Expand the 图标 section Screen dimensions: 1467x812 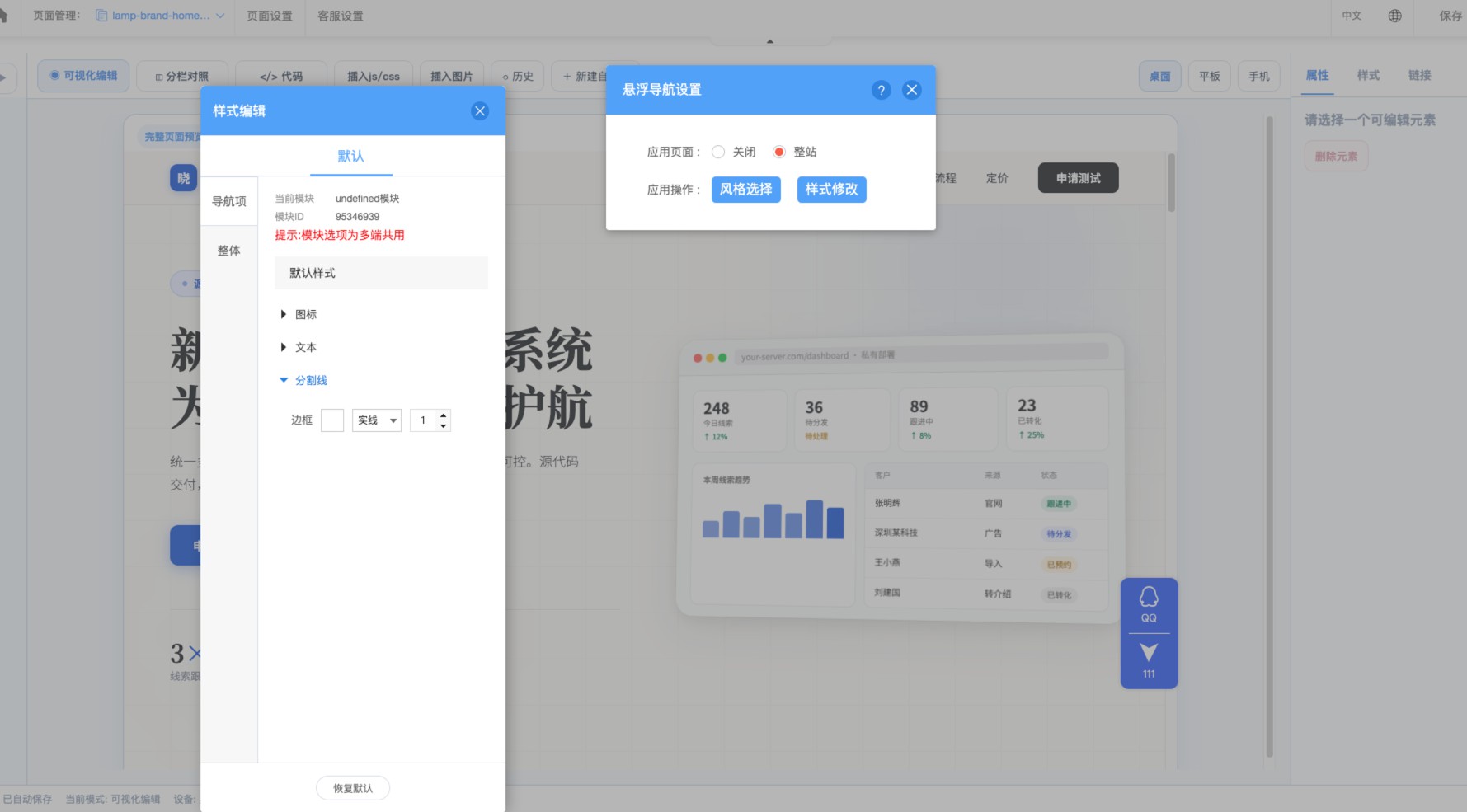[298, 314]
